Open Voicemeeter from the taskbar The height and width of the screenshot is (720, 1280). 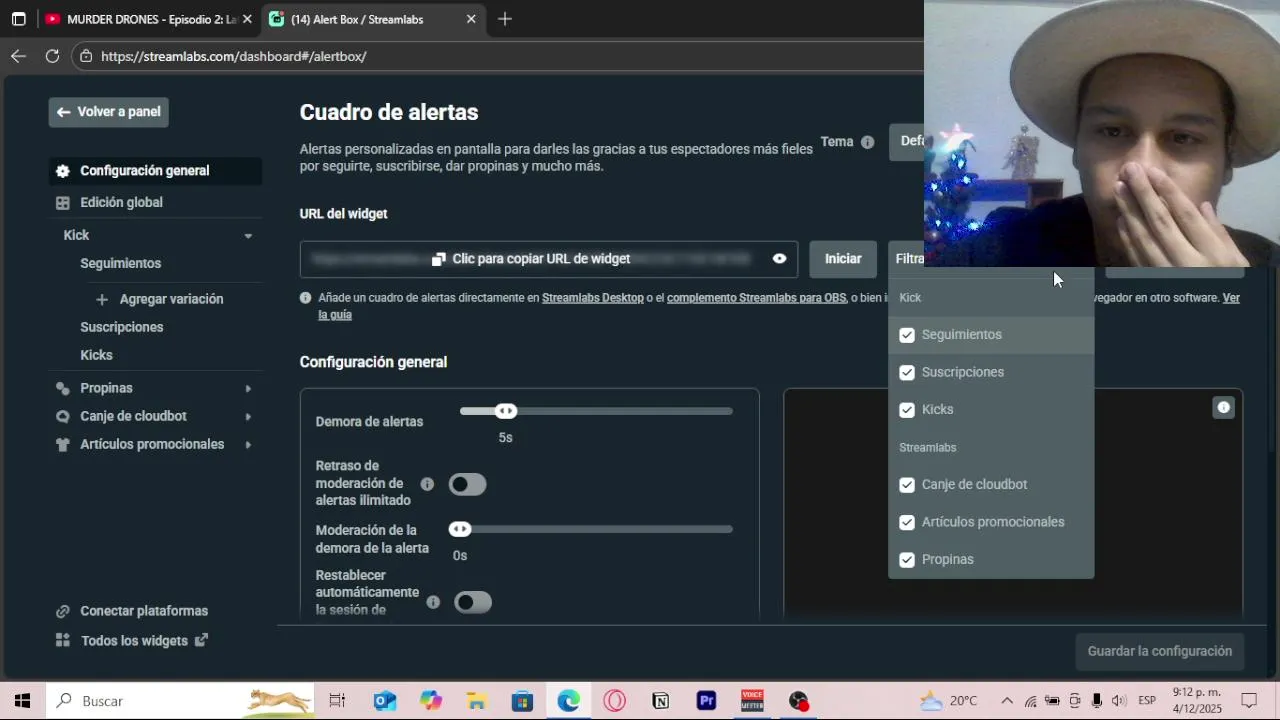[752, 701]
